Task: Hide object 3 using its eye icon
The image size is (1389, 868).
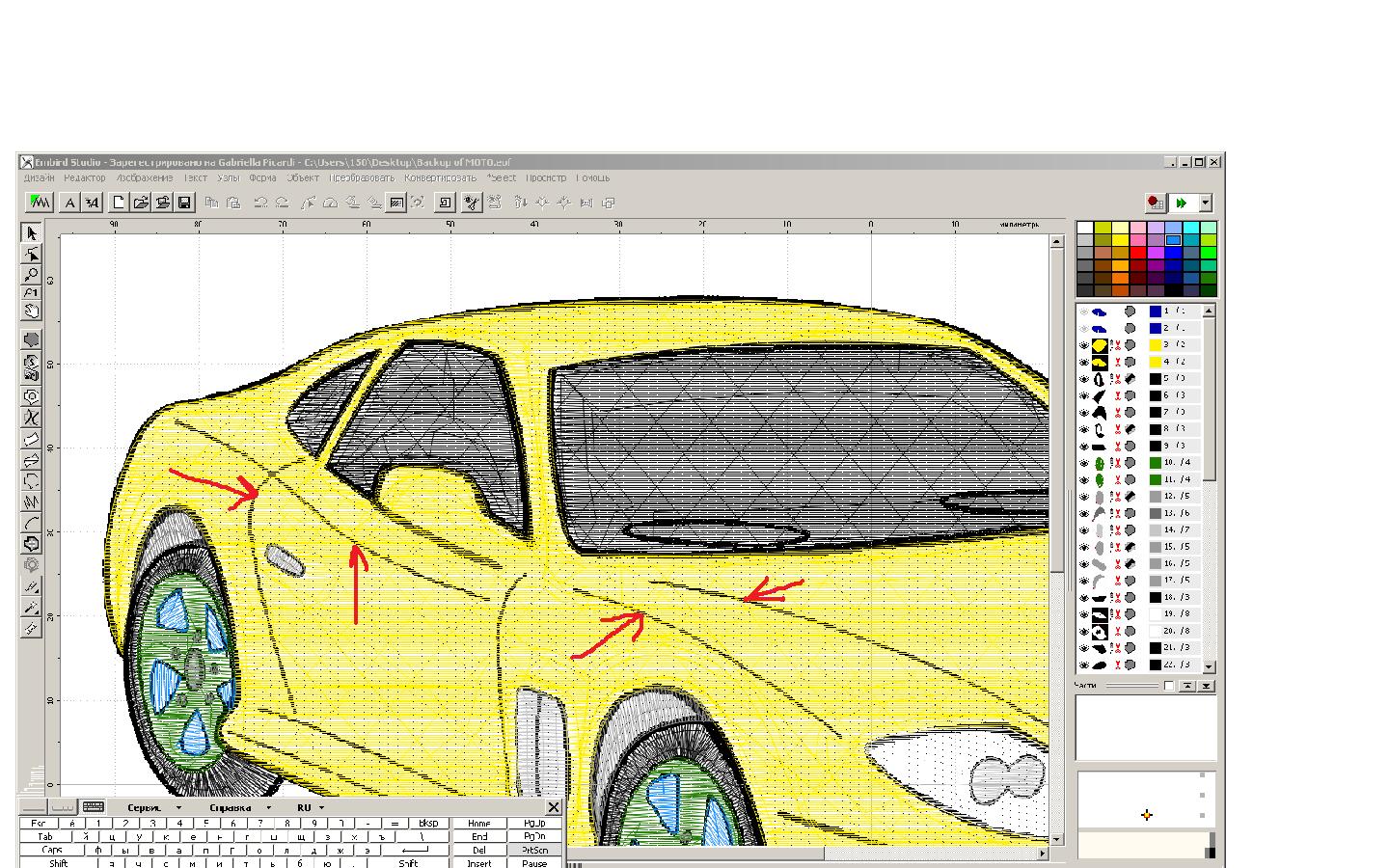Action: (x=1083, y=345)
